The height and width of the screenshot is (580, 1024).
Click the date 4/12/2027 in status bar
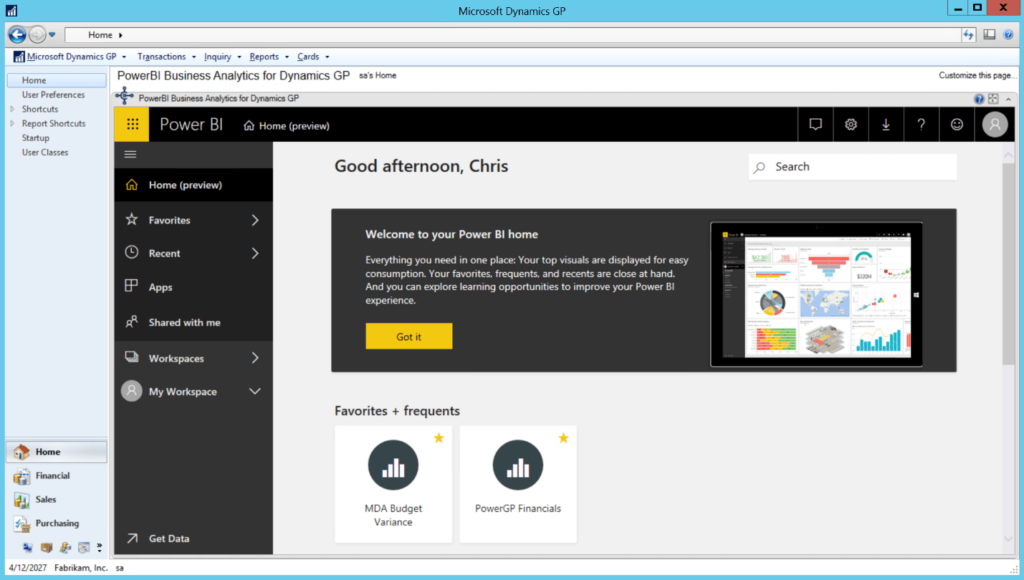27,568
